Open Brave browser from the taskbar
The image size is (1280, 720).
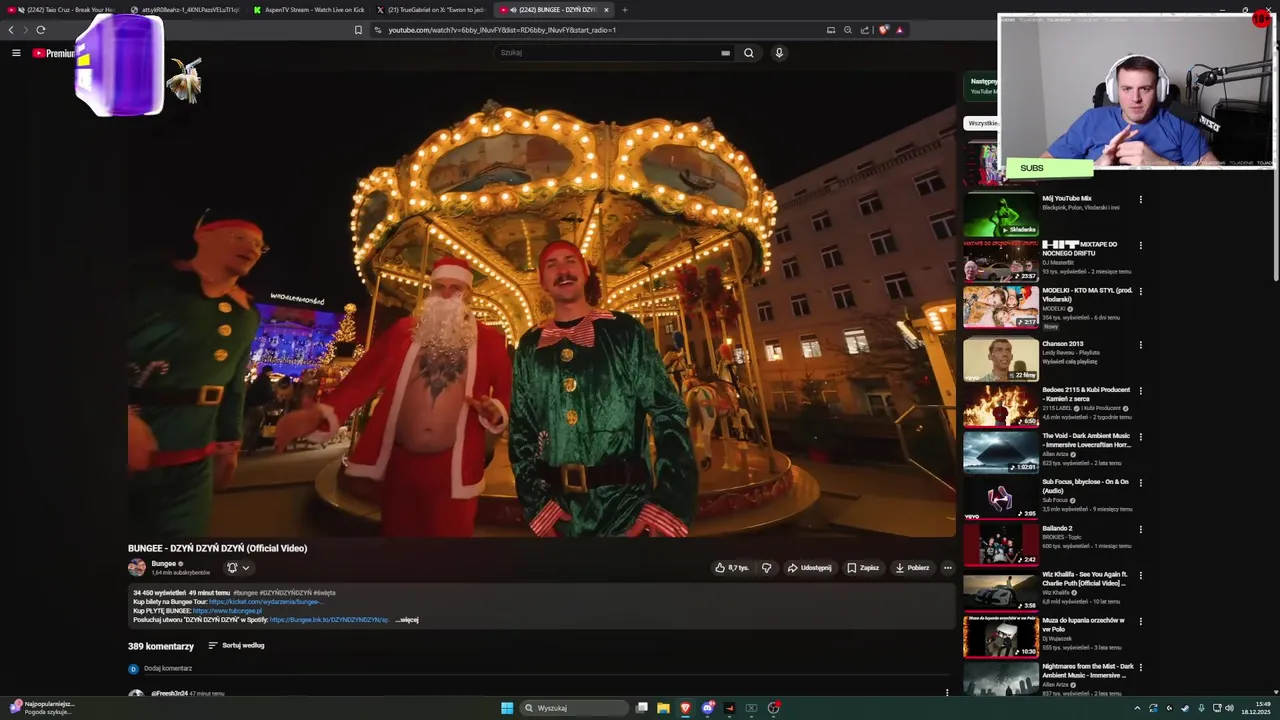click(x=685, y=708)
